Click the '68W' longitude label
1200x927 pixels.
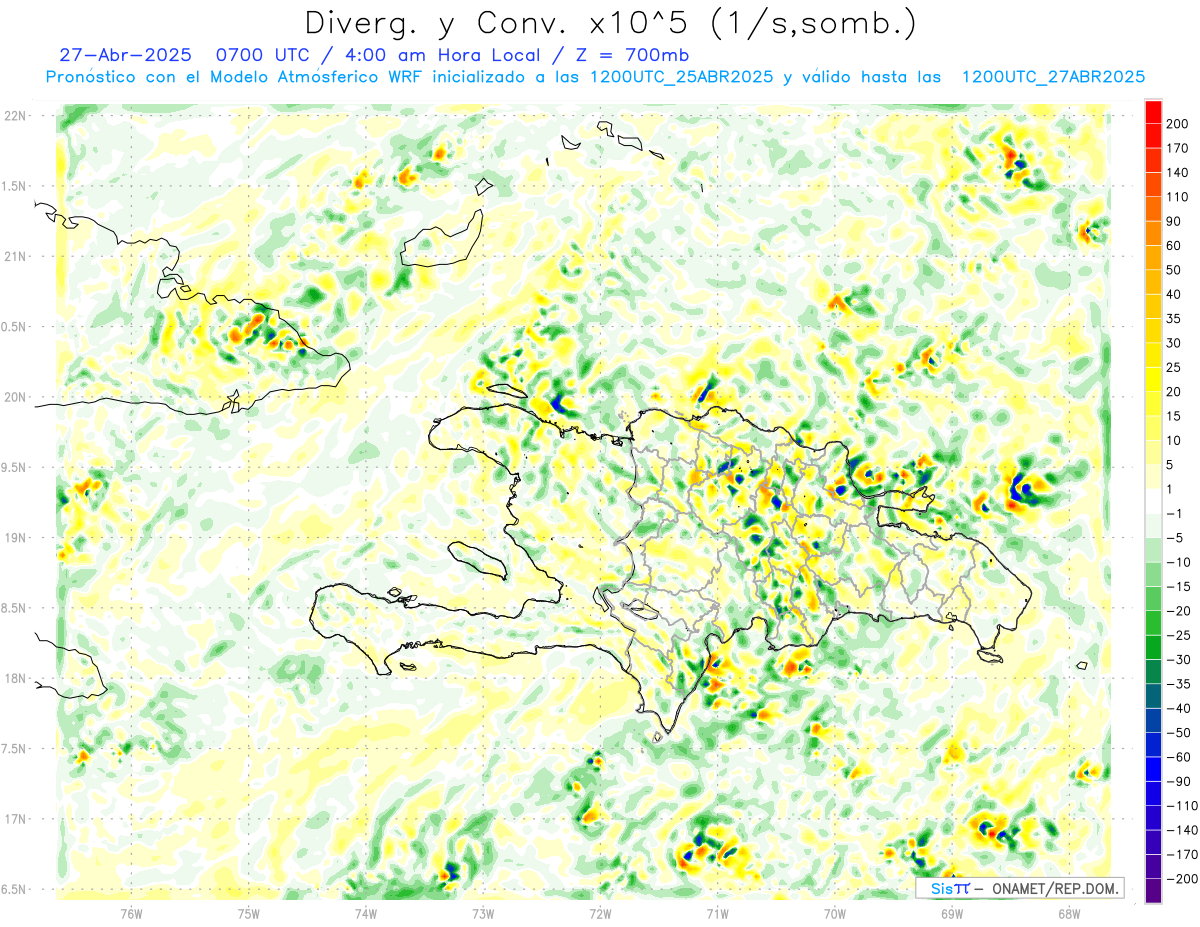coord(1069,912)
